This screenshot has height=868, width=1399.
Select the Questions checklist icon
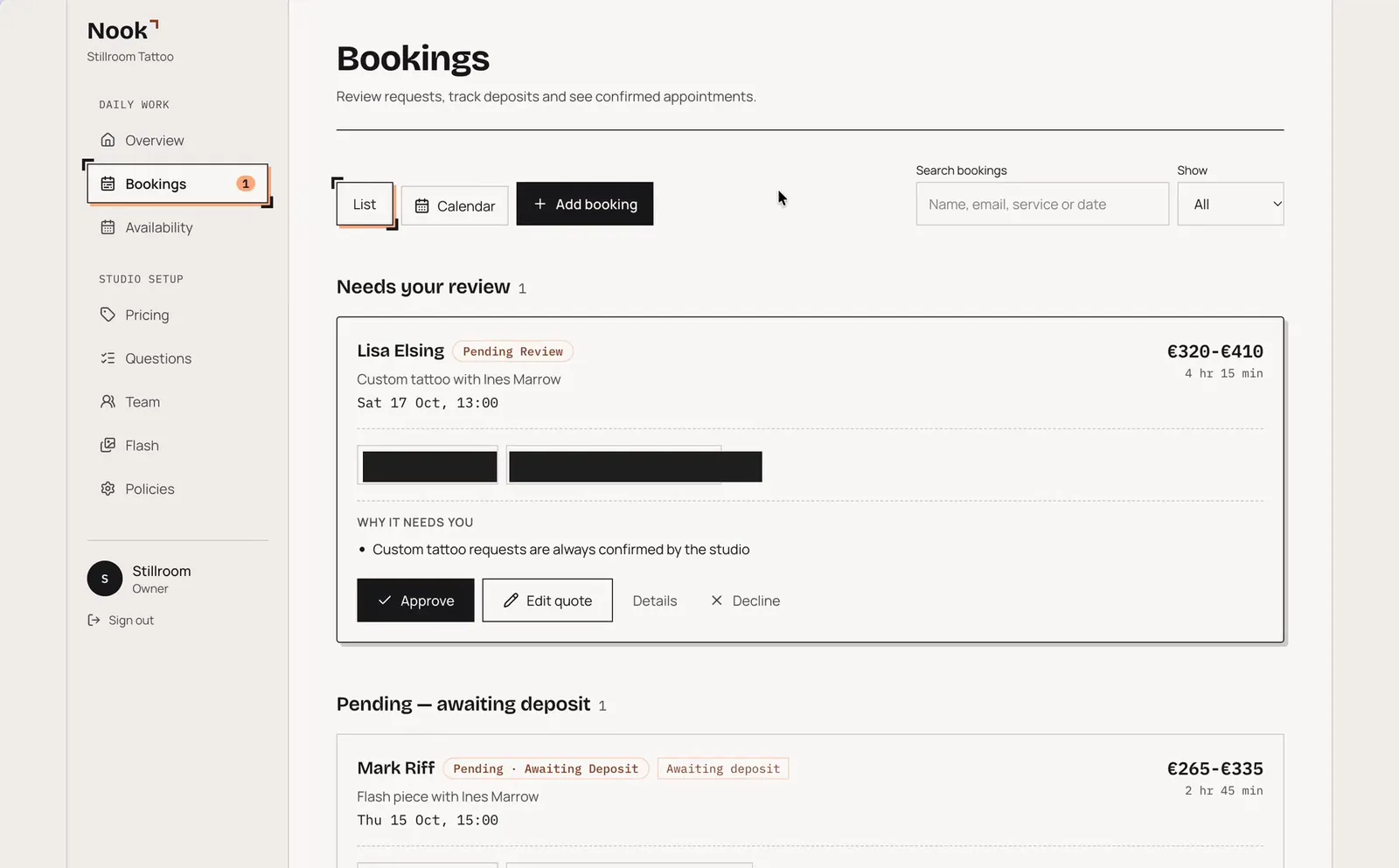pyautogui.click(x=108, y=358)
